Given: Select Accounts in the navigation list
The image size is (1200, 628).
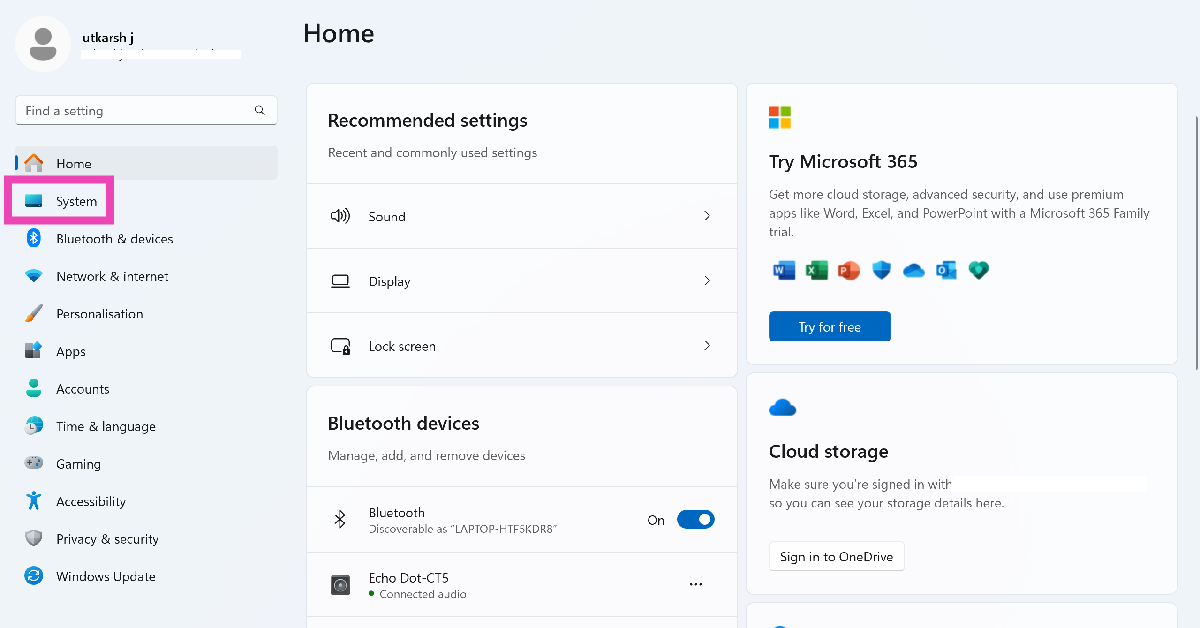Looking at the screenshot, I should tap(82, 389).
